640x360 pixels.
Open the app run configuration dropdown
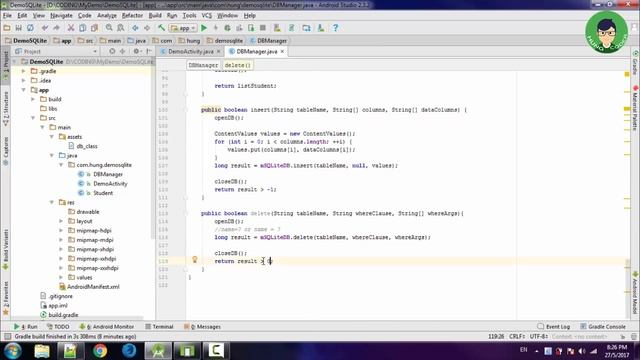tap(183, 28)
